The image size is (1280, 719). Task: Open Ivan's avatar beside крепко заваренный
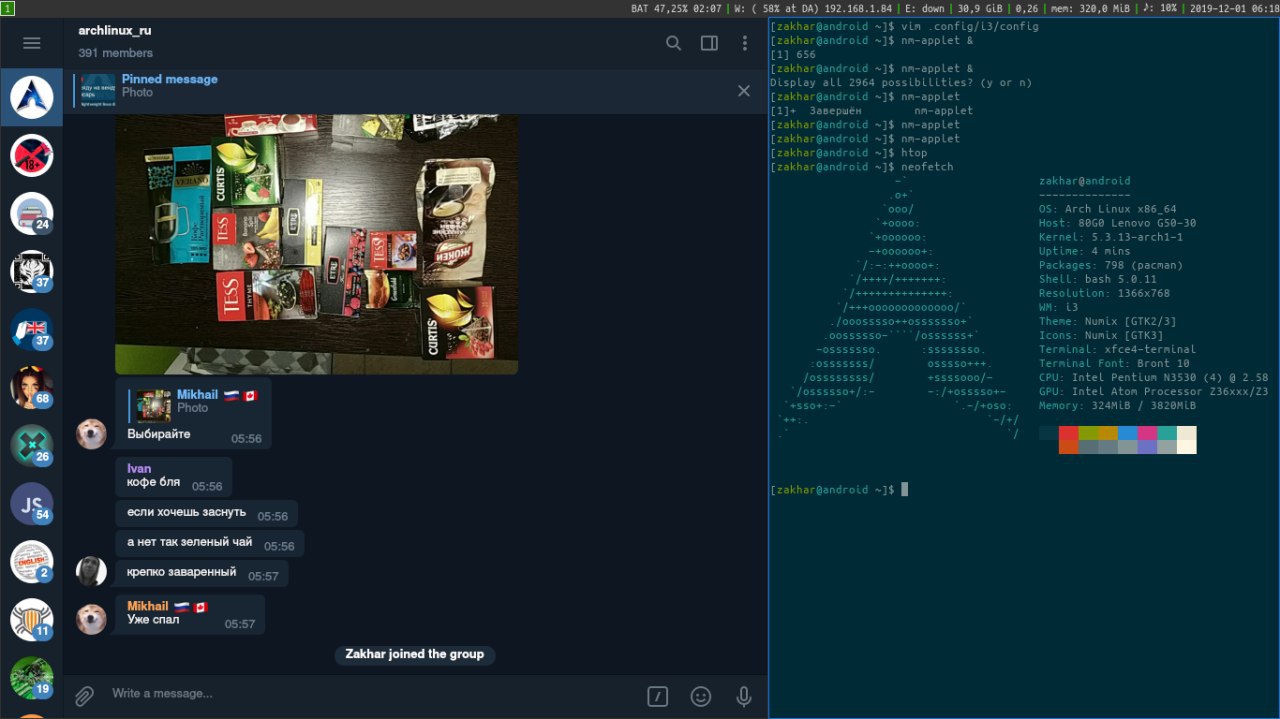92,571
